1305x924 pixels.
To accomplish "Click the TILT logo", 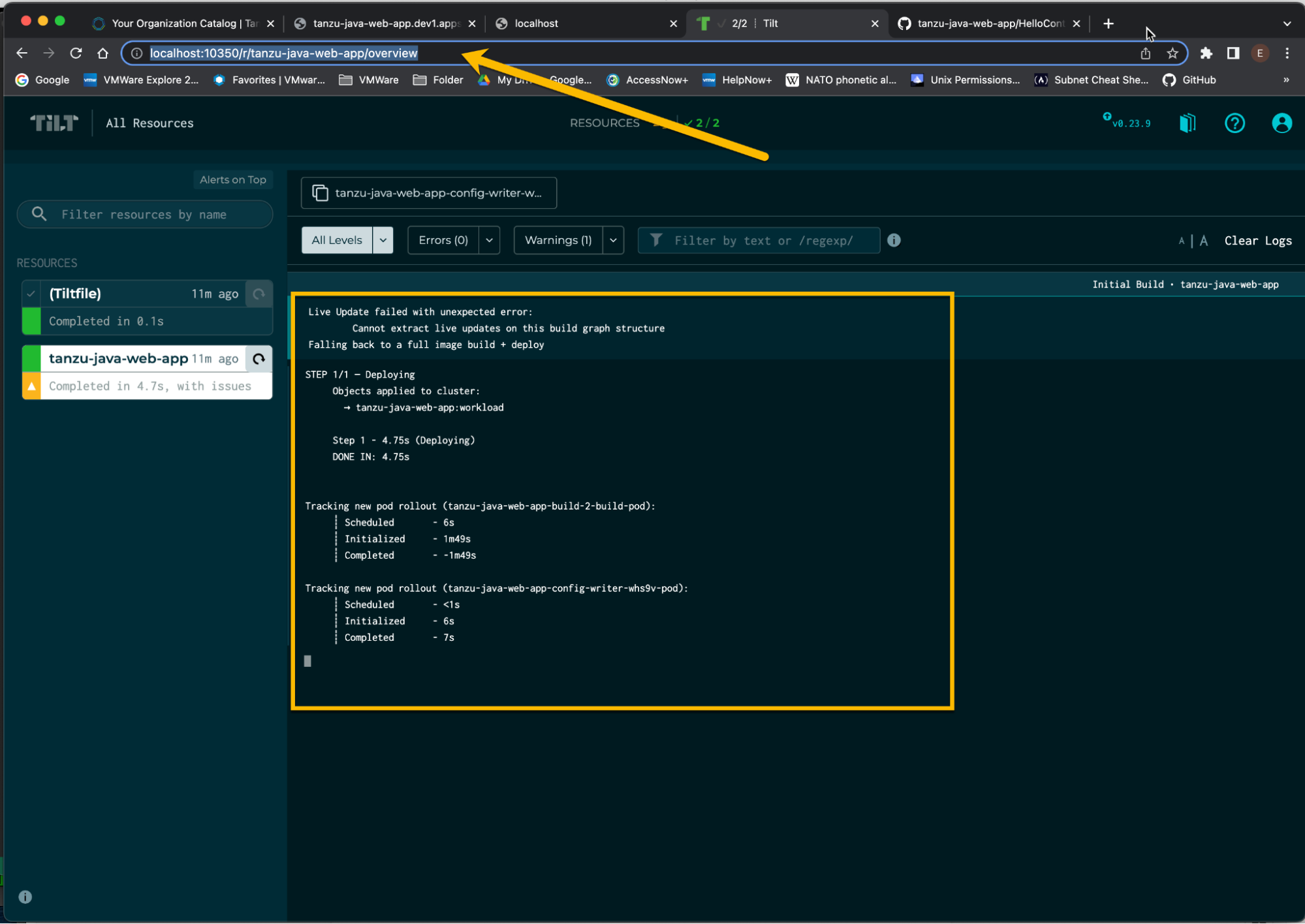I will point(54,123).
